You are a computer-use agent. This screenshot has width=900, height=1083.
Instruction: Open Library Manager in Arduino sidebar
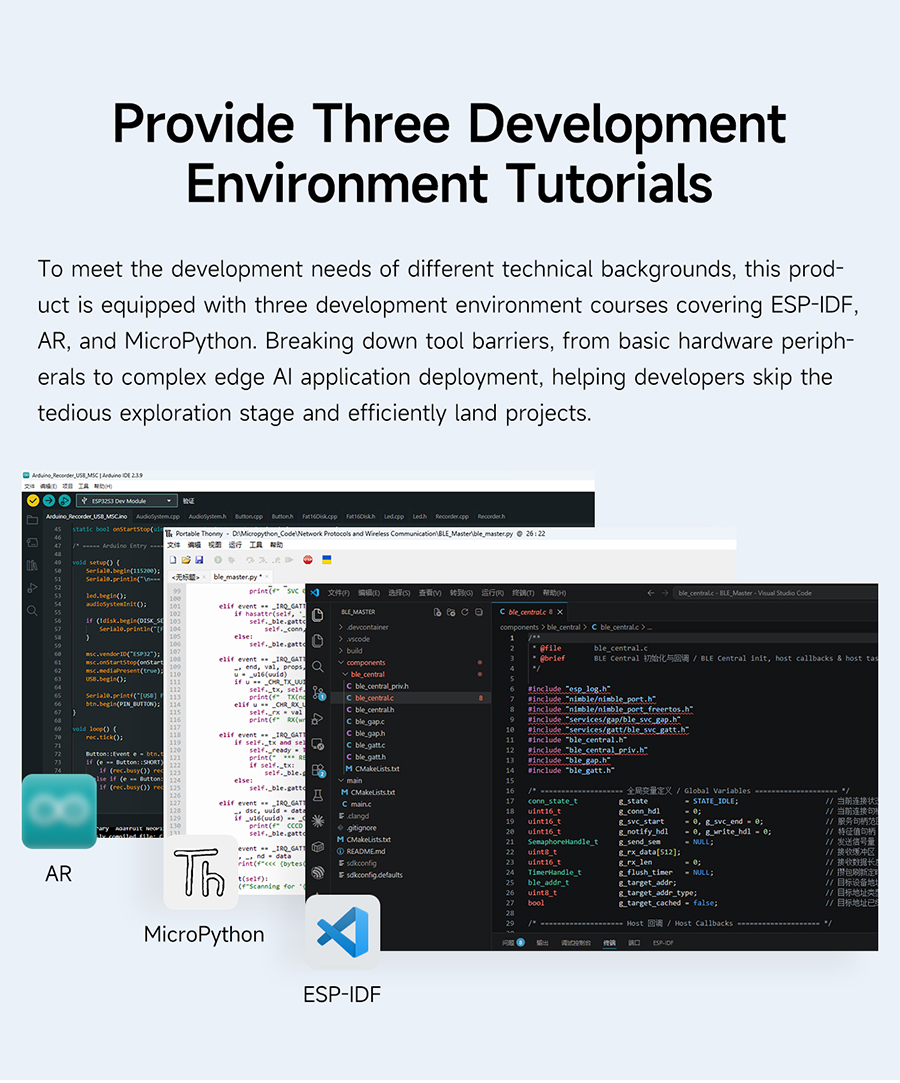(32, 566)
